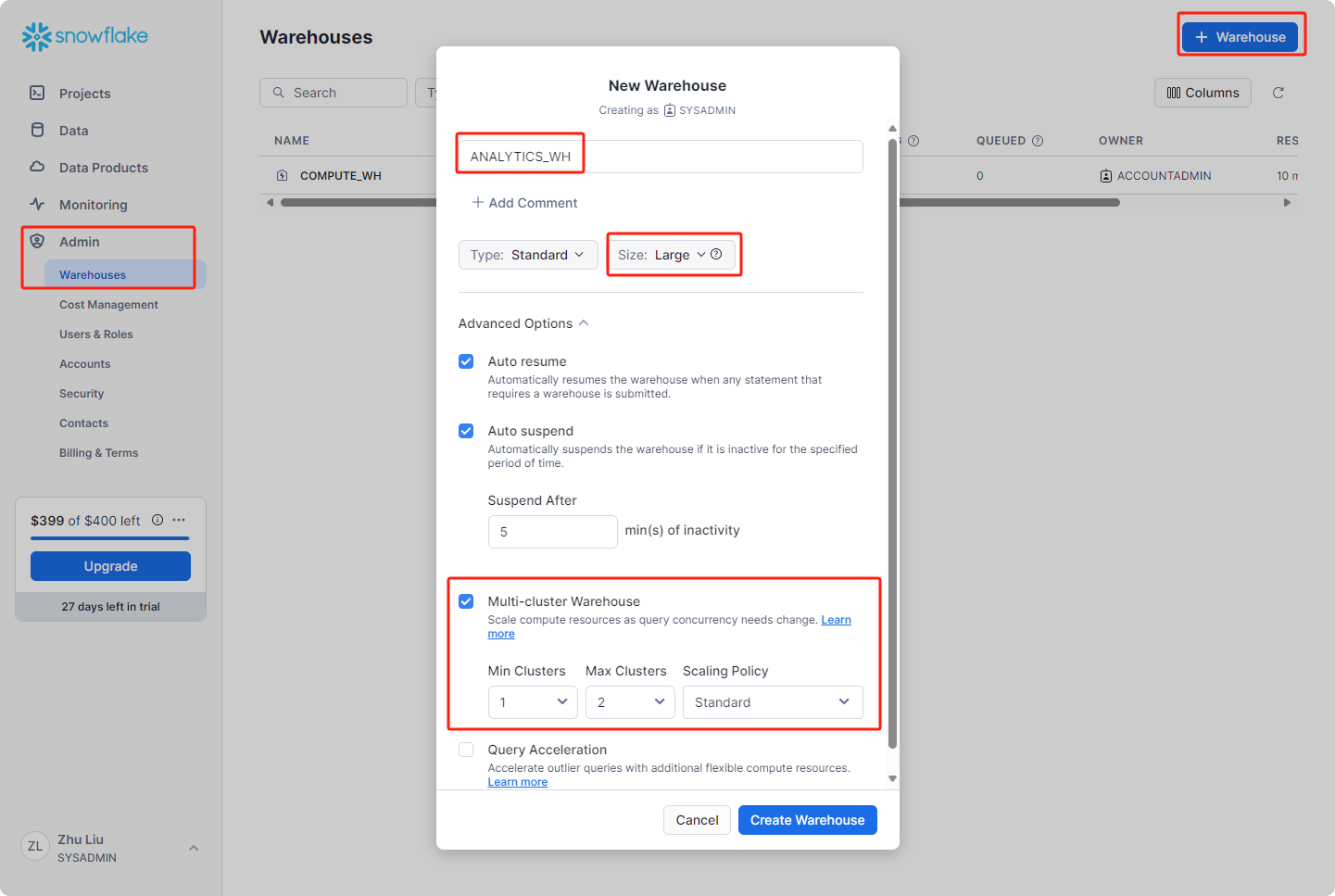Enable the Query Acceleration checkbox
Screen dimensions: 1335x896
click(x=466, y=750)
